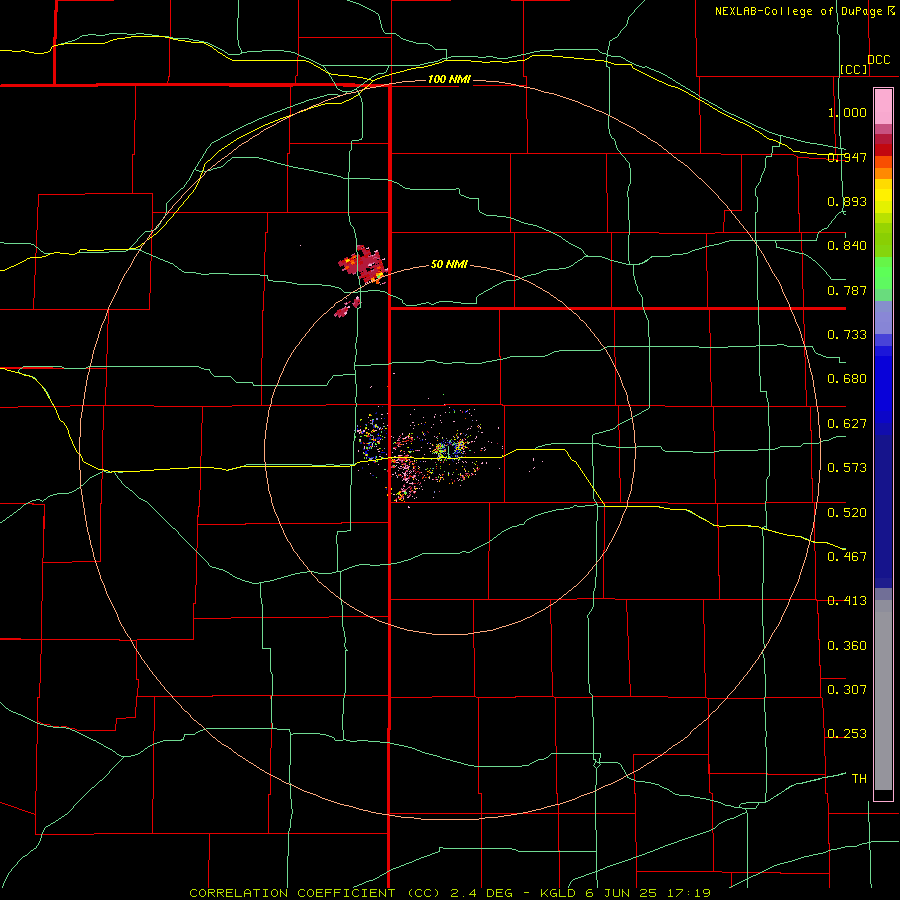Image resolution: width=900 pixels, height=900 pixels.
Task: Click the 0.360 legend value
Action: (x=847, y=646)
